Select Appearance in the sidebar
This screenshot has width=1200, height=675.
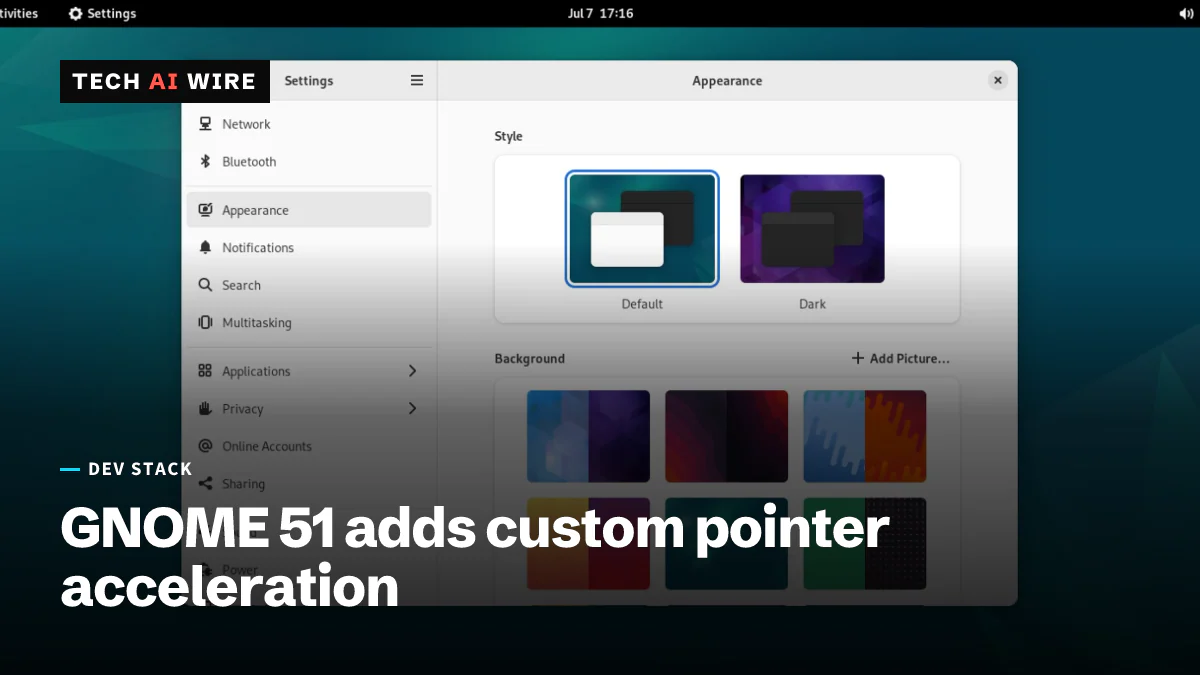(309, 210)
